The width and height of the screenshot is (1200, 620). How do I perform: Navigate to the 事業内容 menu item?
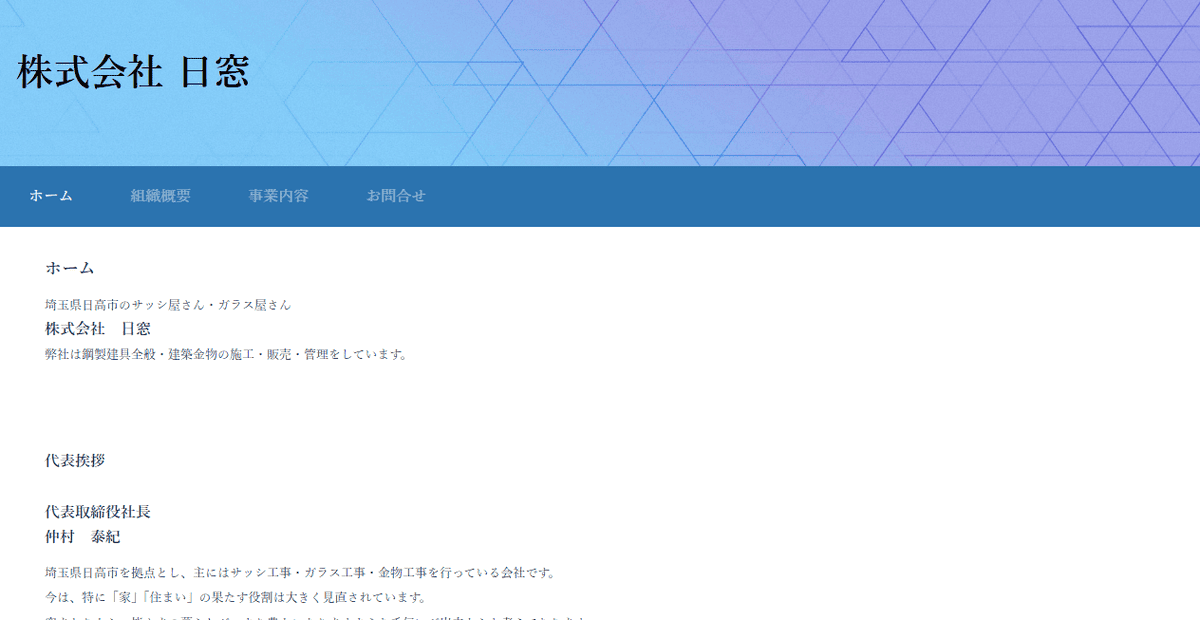[x=277, y=196]
